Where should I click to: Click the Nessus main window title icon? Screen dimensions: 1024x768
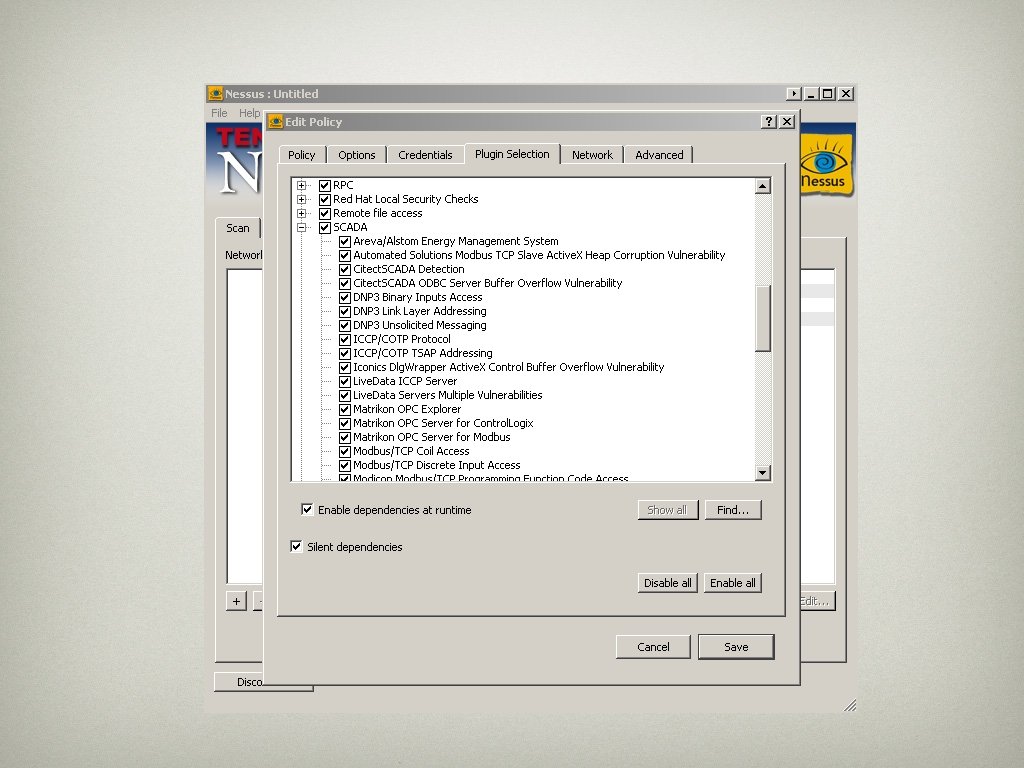(216, 94)
